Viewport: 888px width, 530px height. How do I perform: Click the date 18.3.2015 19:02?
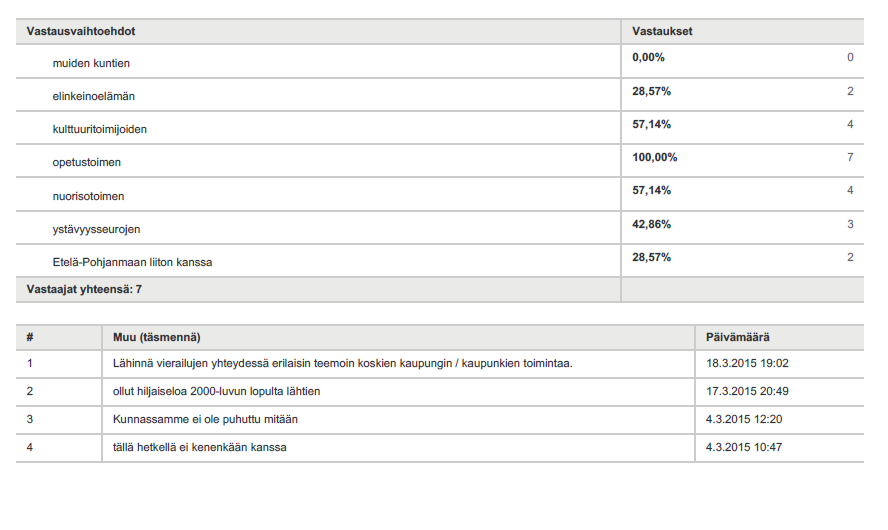click(x=747, y=364)
